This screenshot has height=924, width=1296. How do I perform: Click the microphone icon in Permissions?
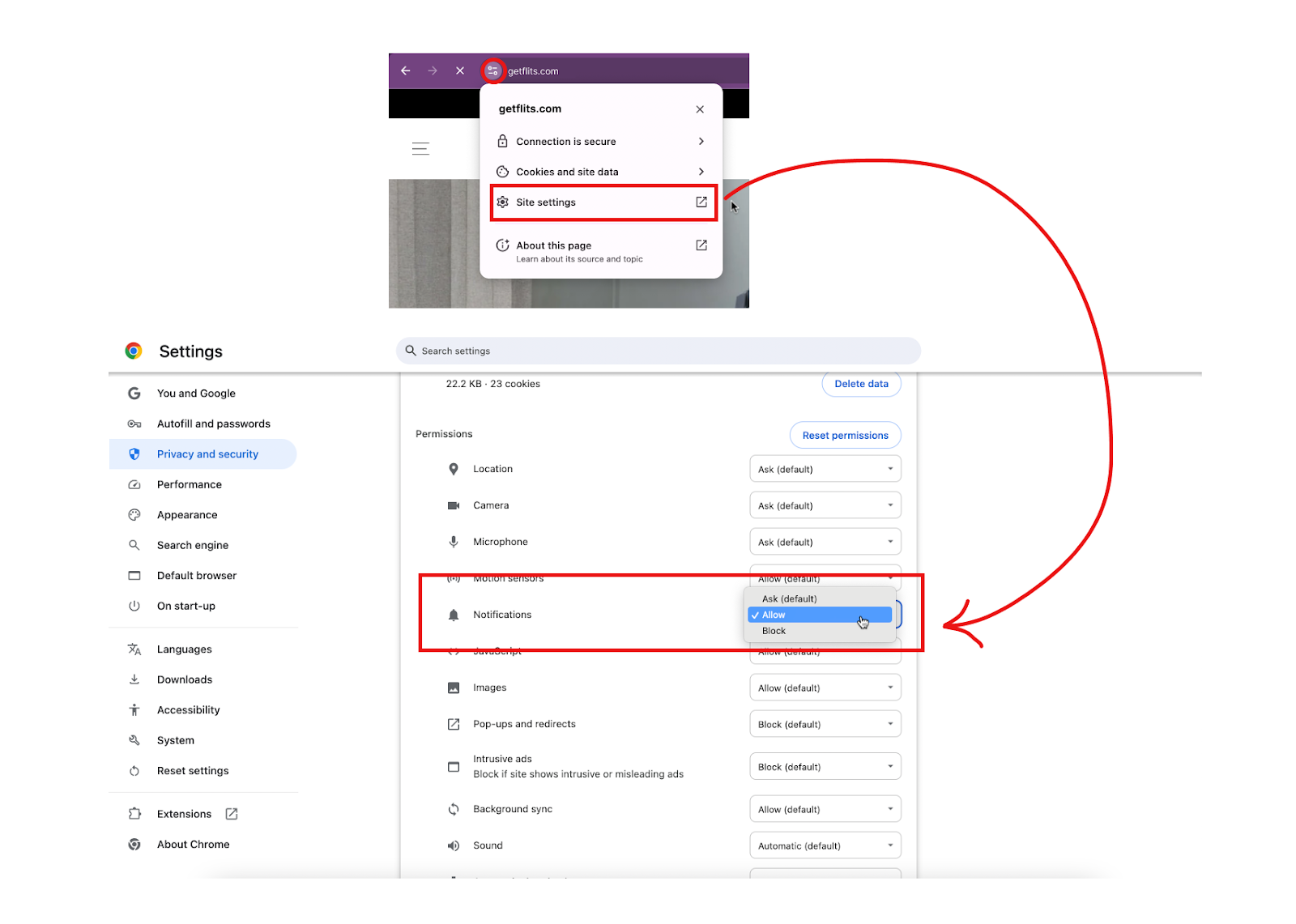[x=454, y=542]
